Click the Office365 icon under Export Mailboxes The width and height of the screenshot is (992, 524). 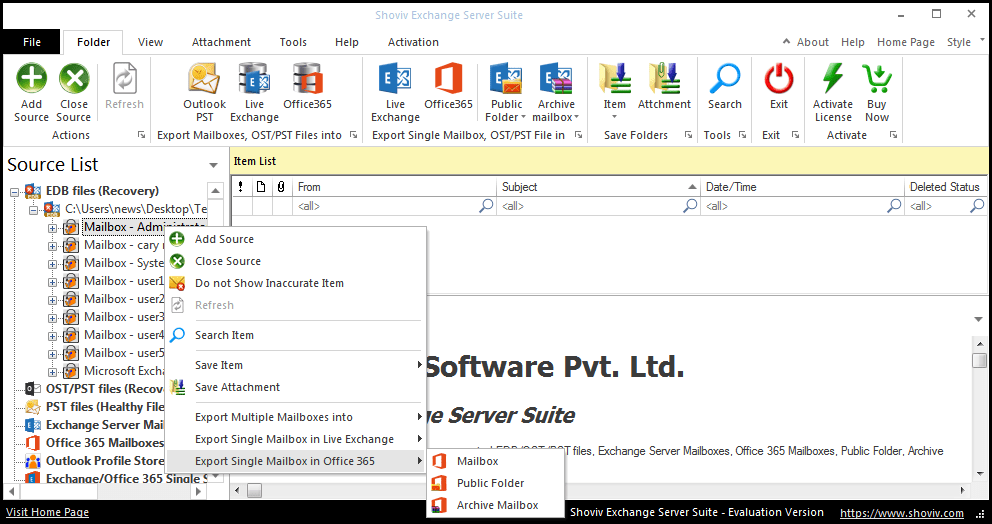307,78
